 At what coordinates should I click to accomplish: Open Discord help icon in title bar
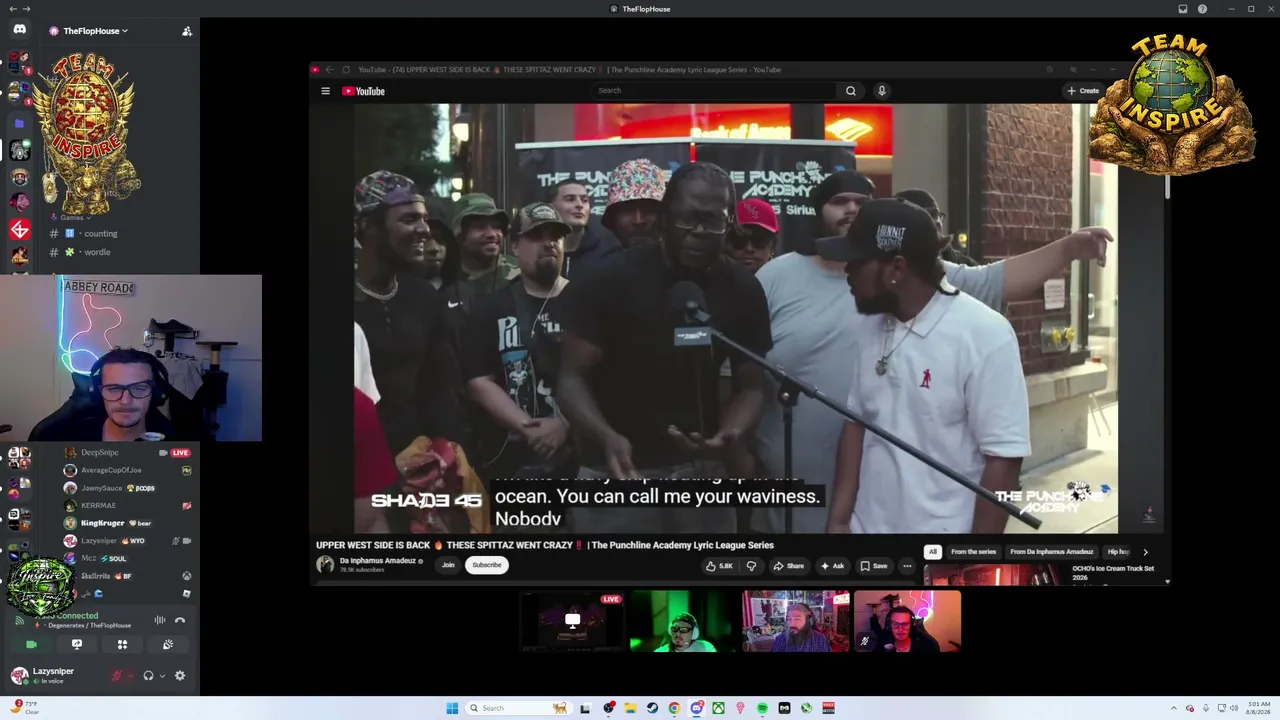tap(1202, 9)
